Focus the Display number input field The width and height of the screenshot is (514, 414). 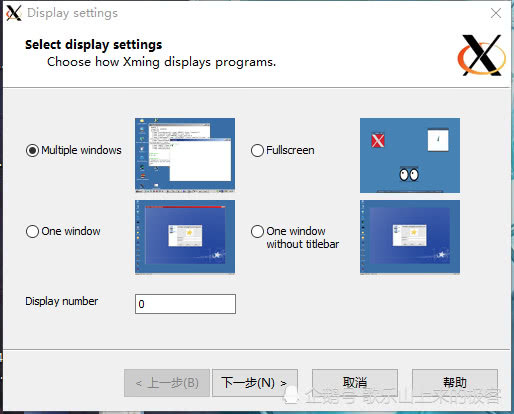[x=185, y=304]
